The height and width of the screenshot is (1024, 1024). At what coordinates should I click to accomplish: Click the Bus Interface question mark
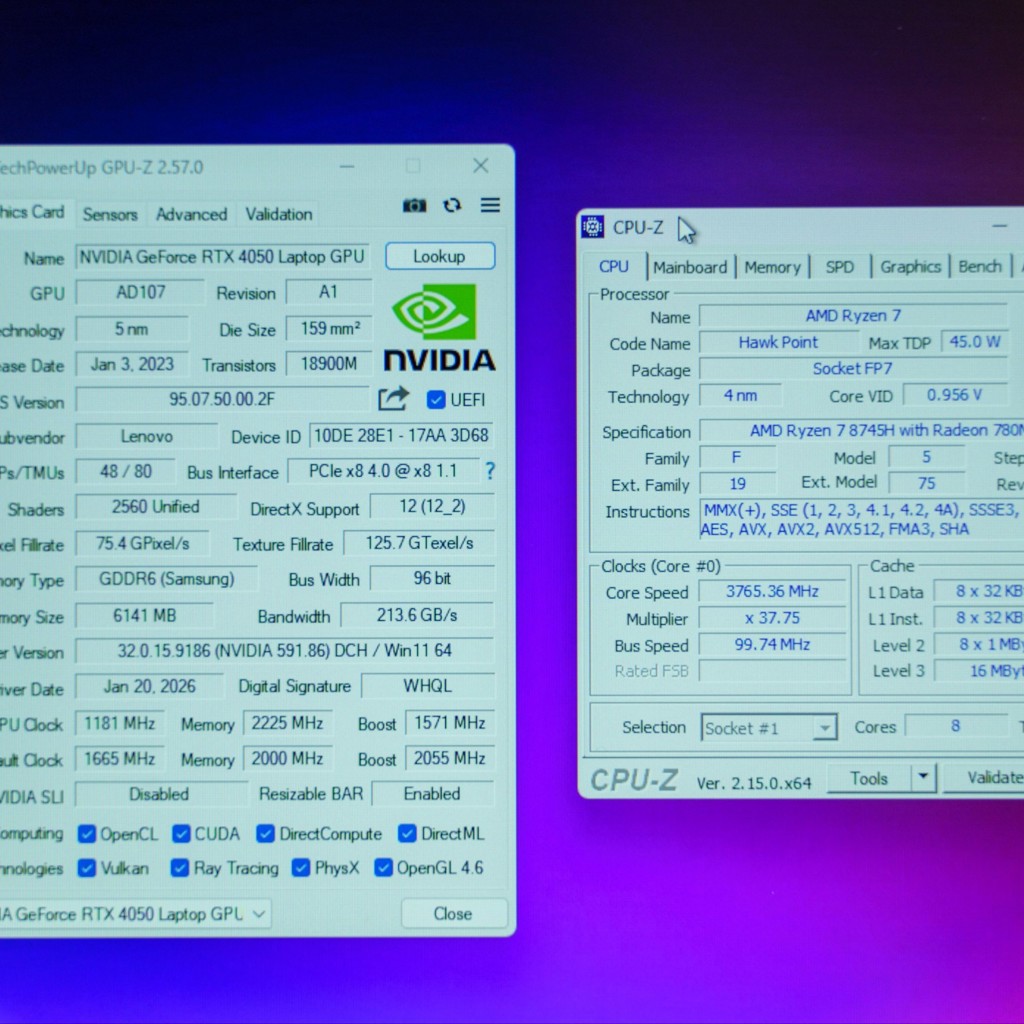[x=490, y=471]
